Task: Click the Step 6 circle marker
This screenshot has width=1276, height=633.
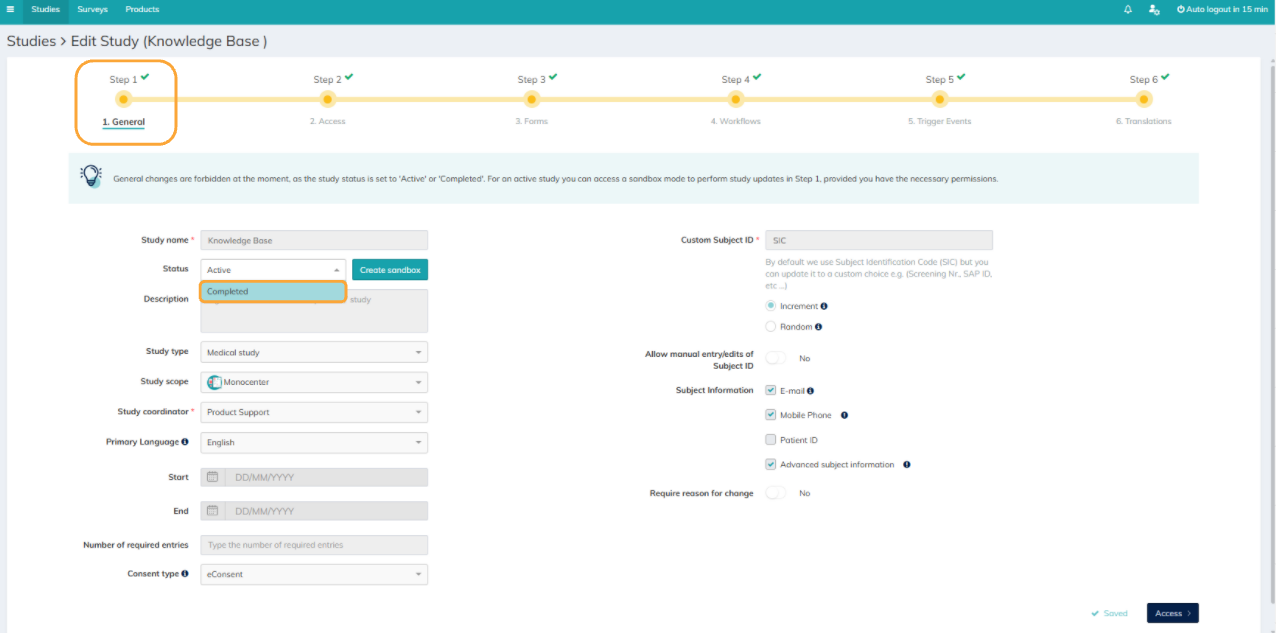Action: tap(1143, 99)
